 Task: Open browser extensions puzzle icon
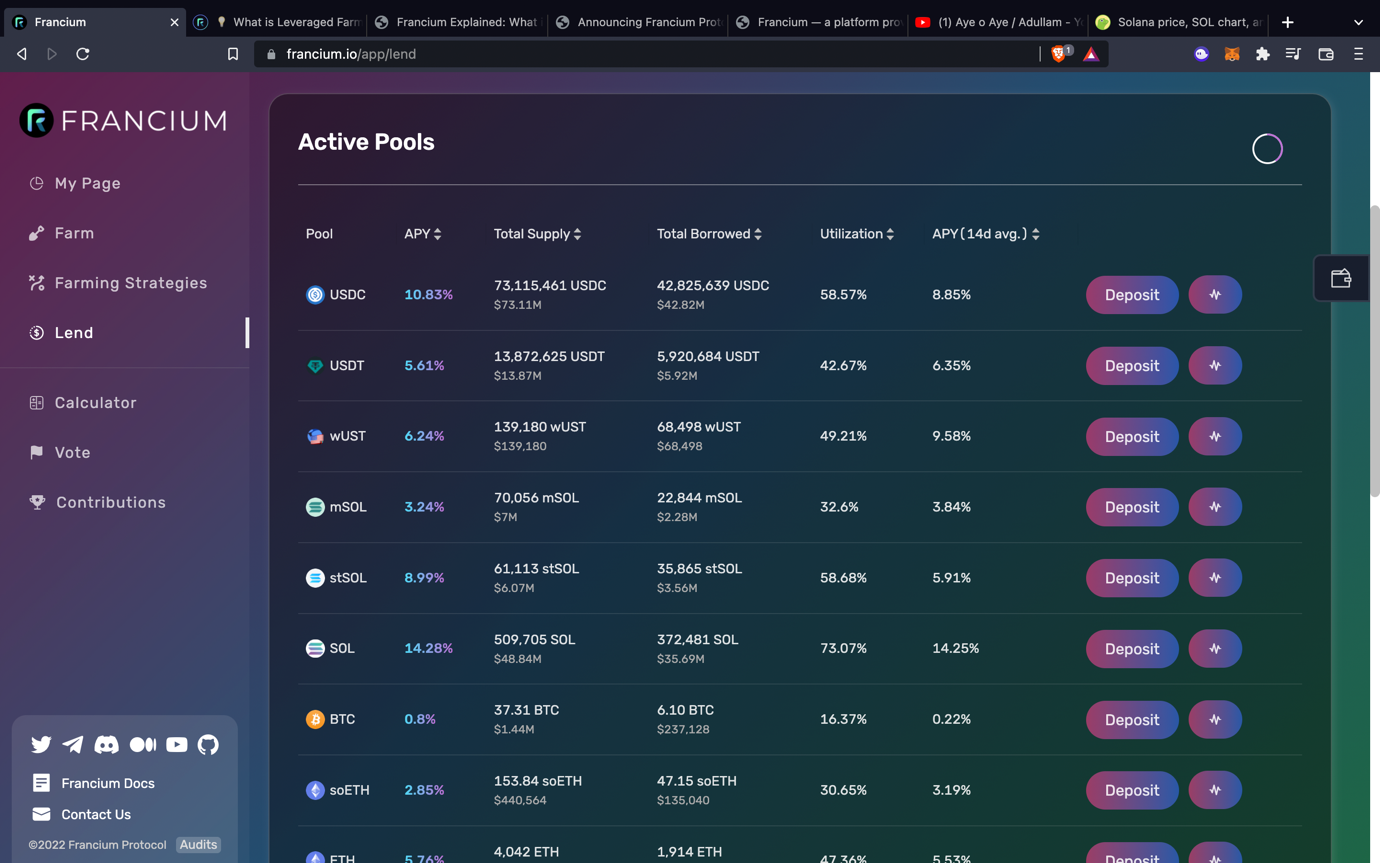pos(1263,54)
